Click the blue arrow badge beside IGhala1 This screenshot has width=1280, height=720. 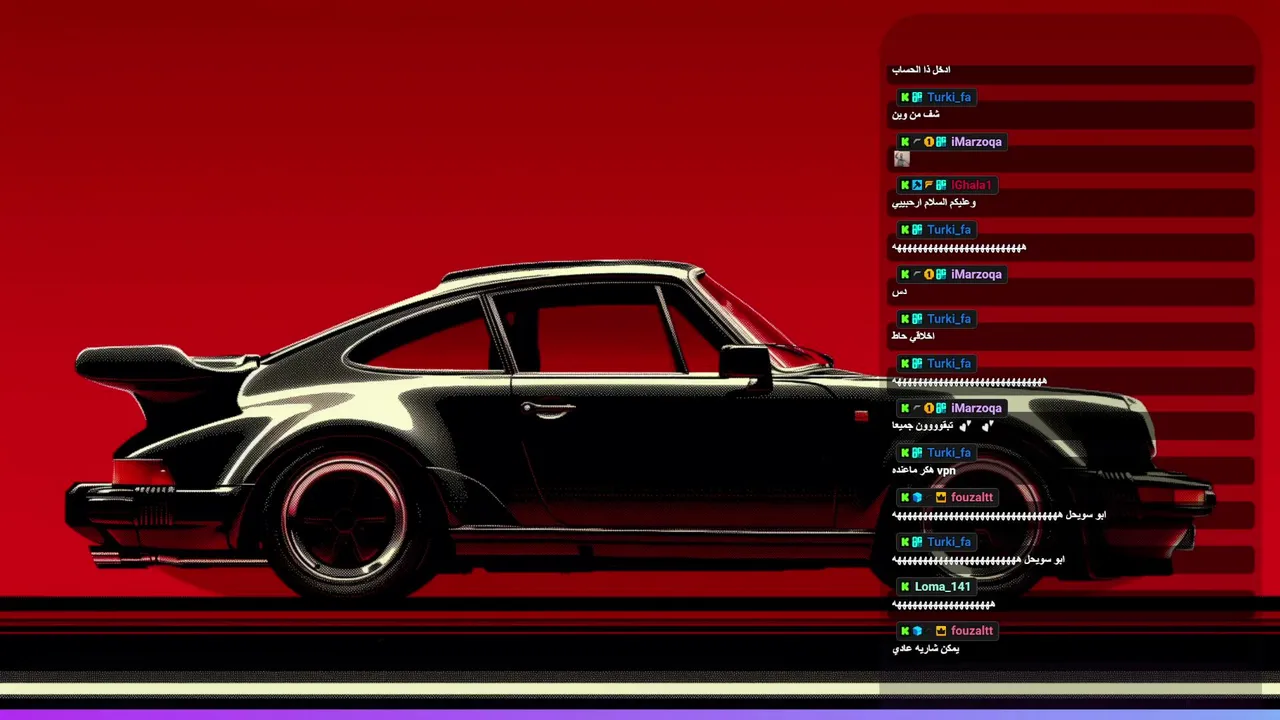pyautogui.click(x=917, y=185)
